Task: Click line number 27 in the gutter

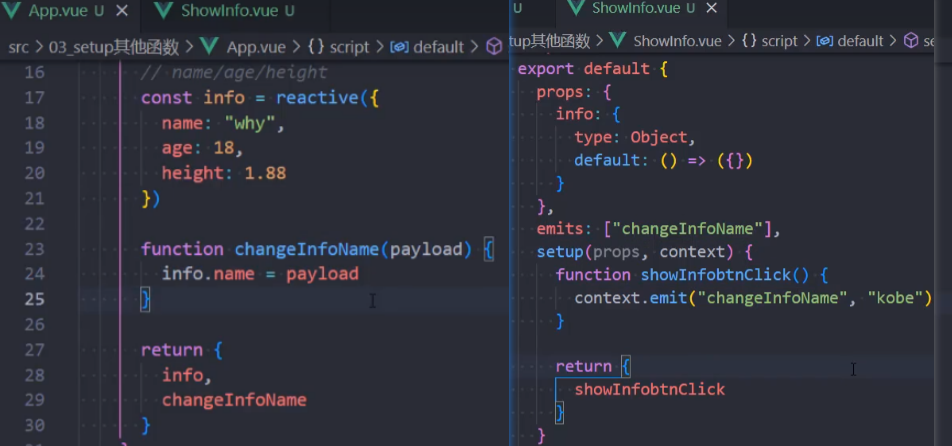Action: pyautogui.click(x=35, y=350)
